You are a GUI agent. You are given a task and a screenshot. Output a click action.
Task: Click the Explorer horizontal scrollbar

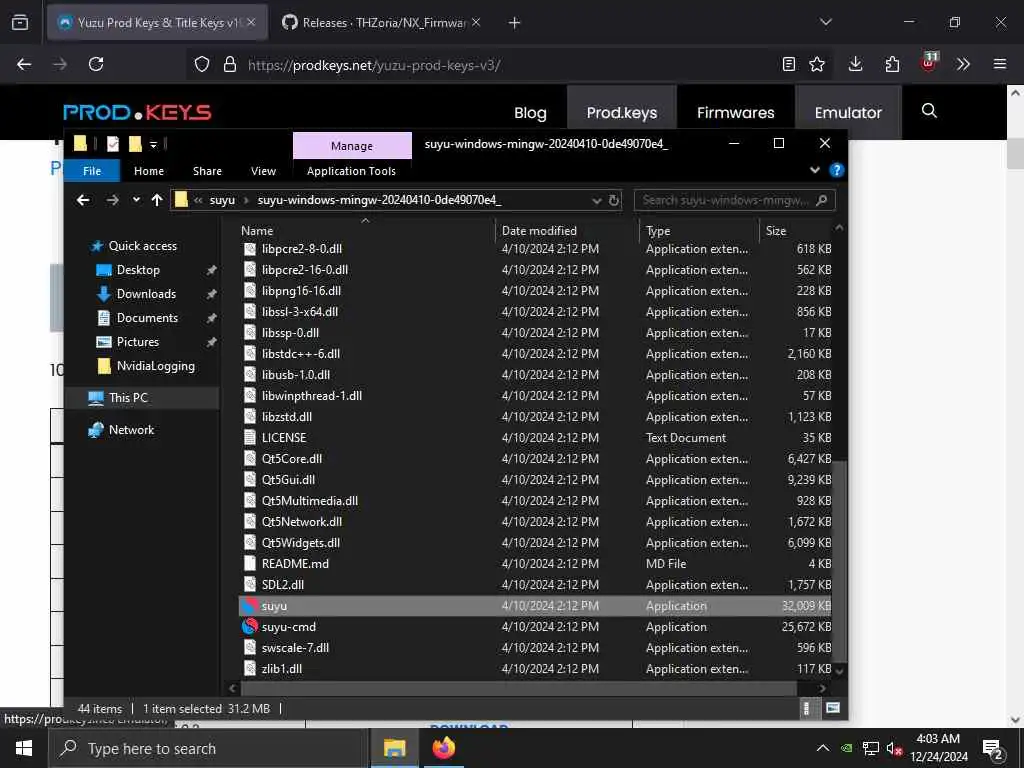click(x=519, y=688)
